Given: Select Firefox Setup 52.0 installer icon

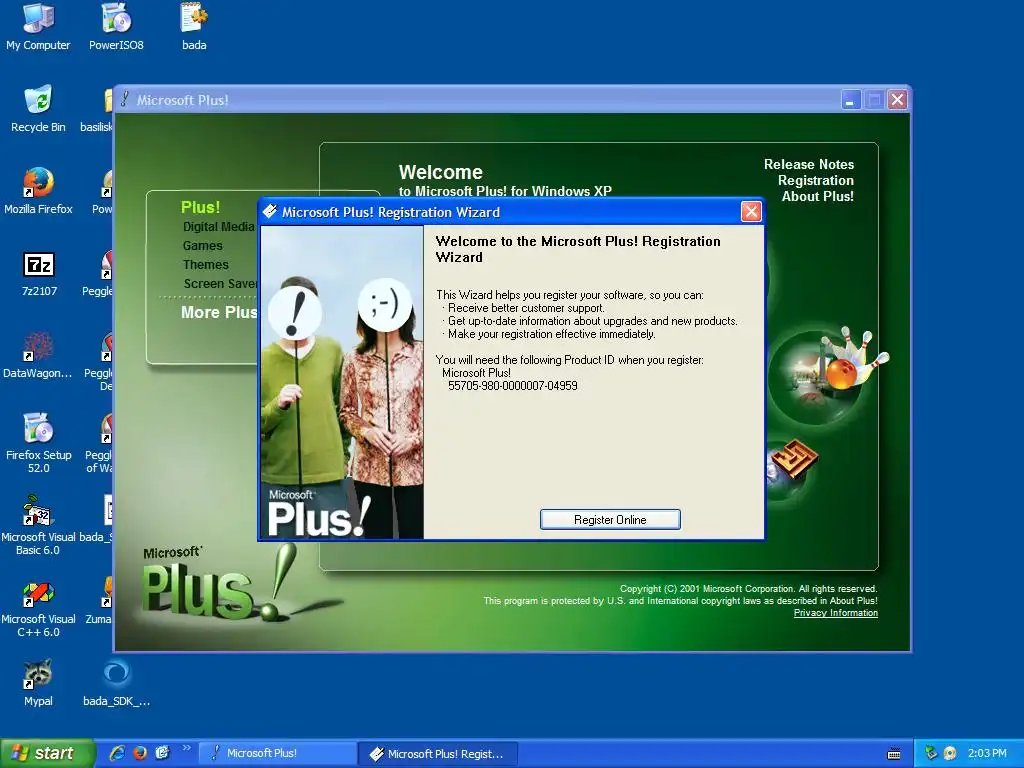Looking at the screenshot, I should click(39, 443).
